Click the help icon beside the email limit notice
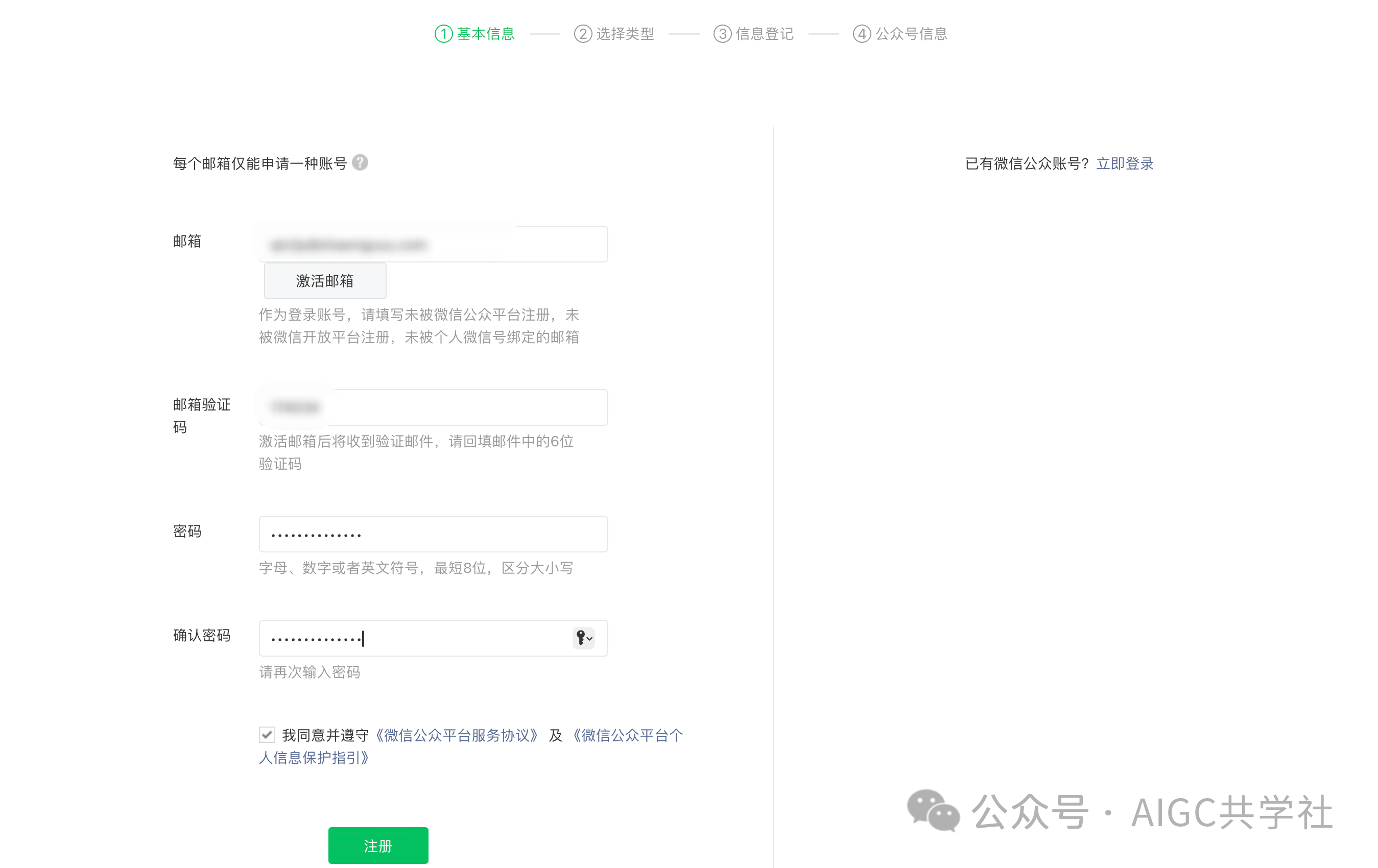This screenshot has height=868, width=1378. (360, 162)
